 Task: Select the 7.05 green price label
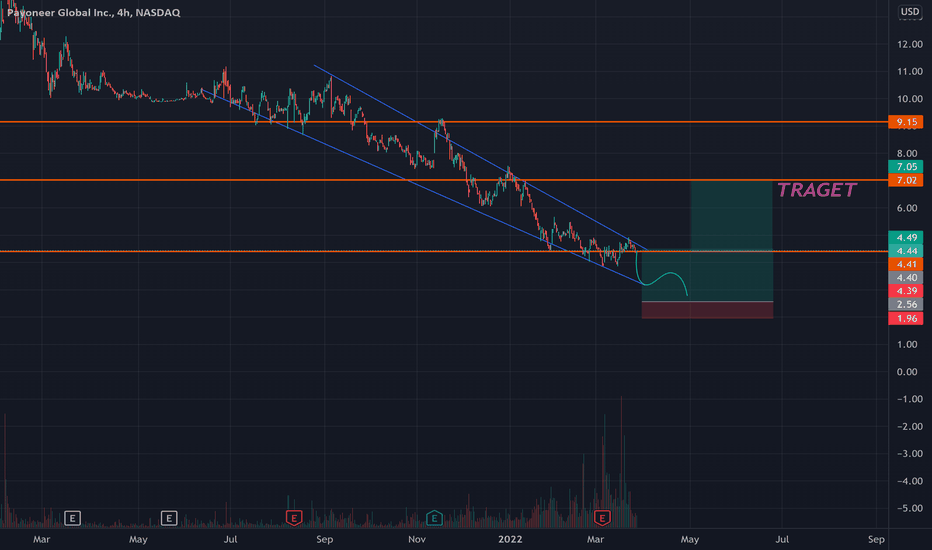906,167
